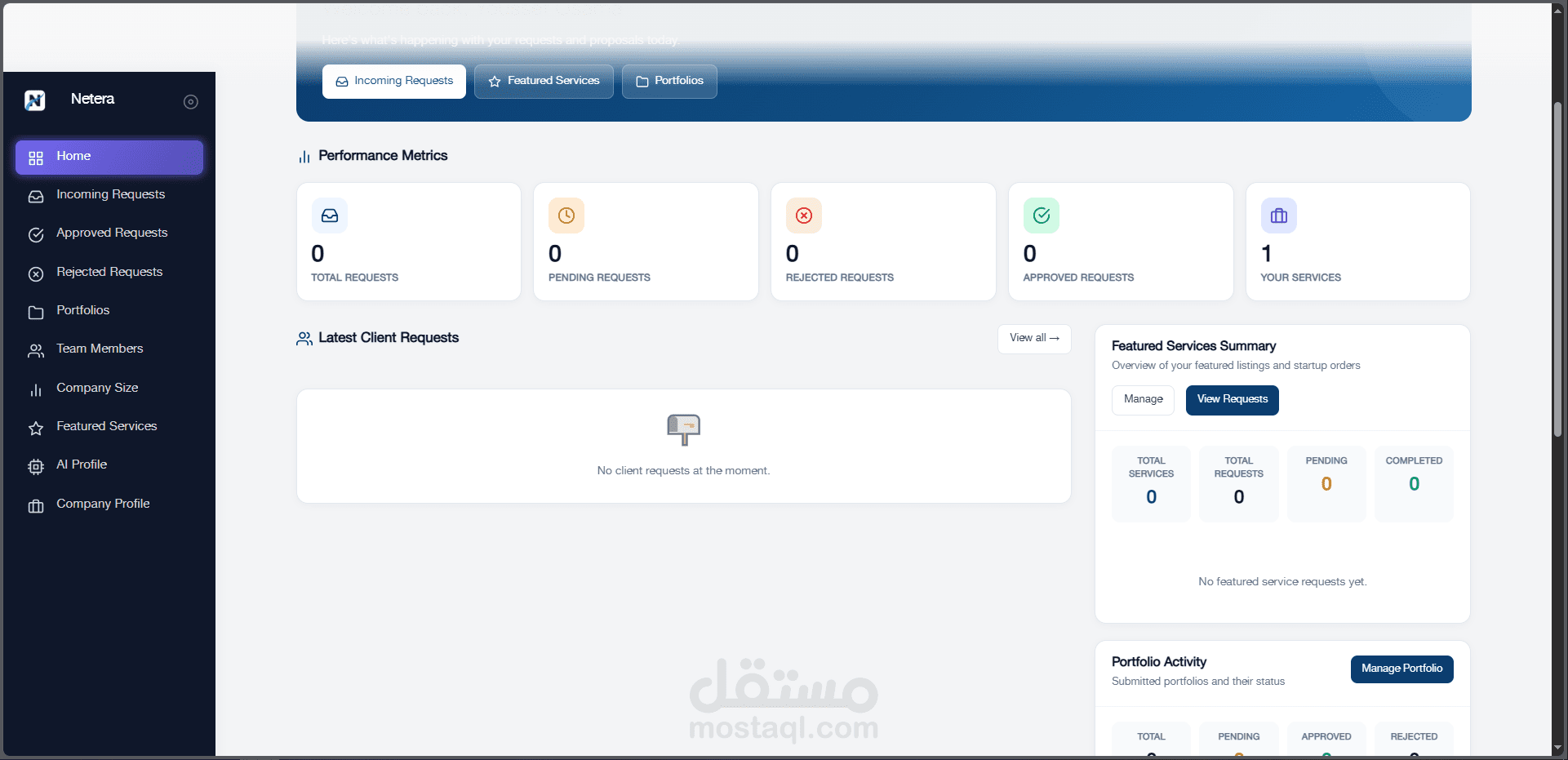Click the chip icon beside AI Profile
Screen dimensions: 1568x760
pyautogui.click(x=36, y=467)
